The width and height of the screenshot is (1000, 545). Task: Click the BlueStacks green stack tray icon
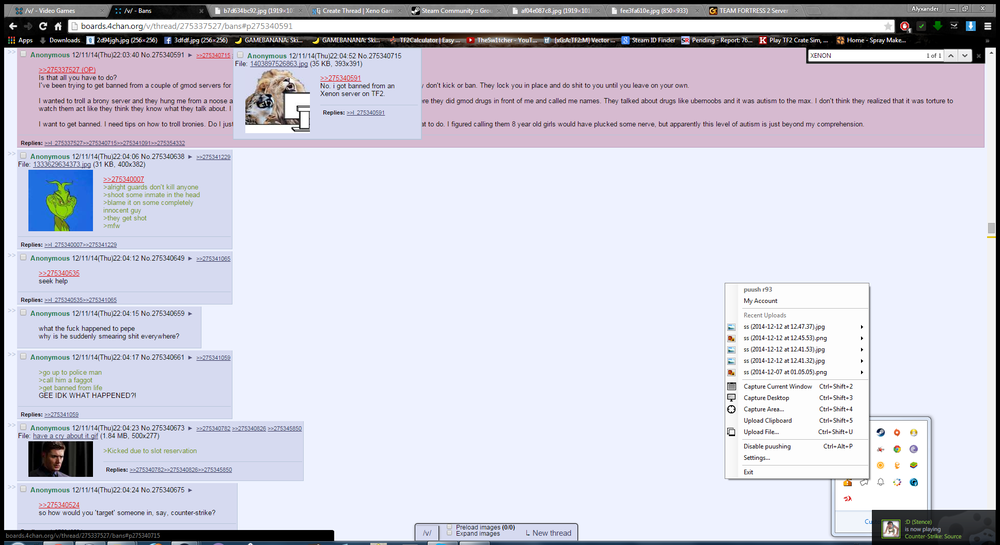(x=913, y=465)
